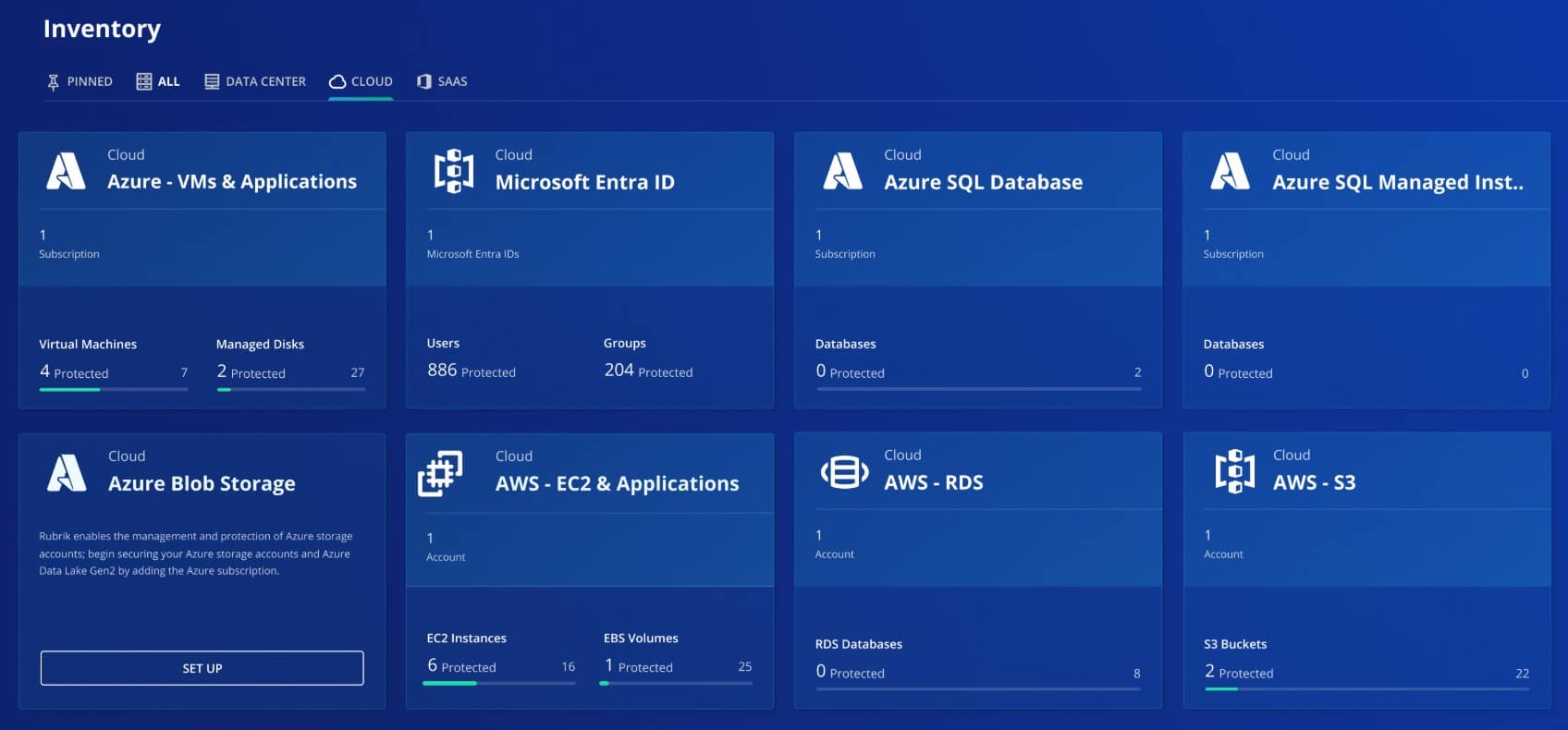Click the server rack icon beside ALL

point(144,81)
